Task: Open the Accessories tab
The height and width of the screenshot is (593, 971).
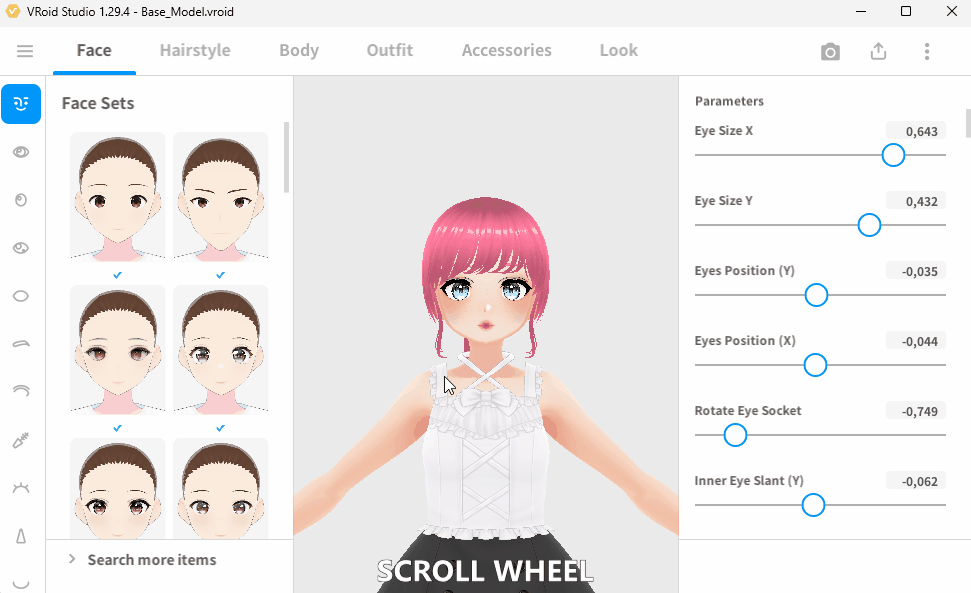Action: pos(506,51)
